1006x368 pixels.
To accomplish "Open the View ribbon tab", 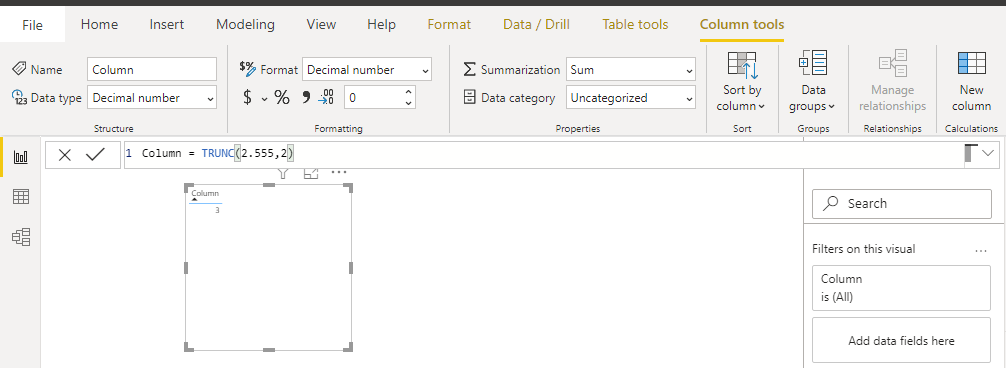I will pos(321,24).
